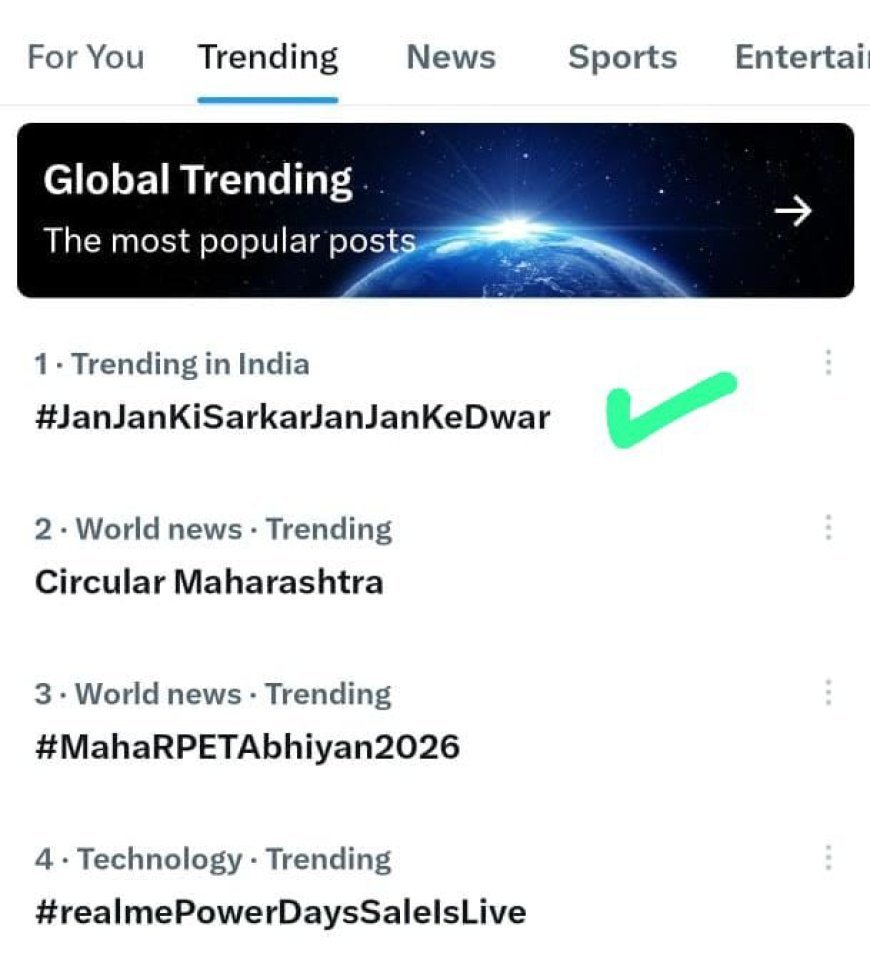Open the Sports tab
870x953 pixels.
622,57
